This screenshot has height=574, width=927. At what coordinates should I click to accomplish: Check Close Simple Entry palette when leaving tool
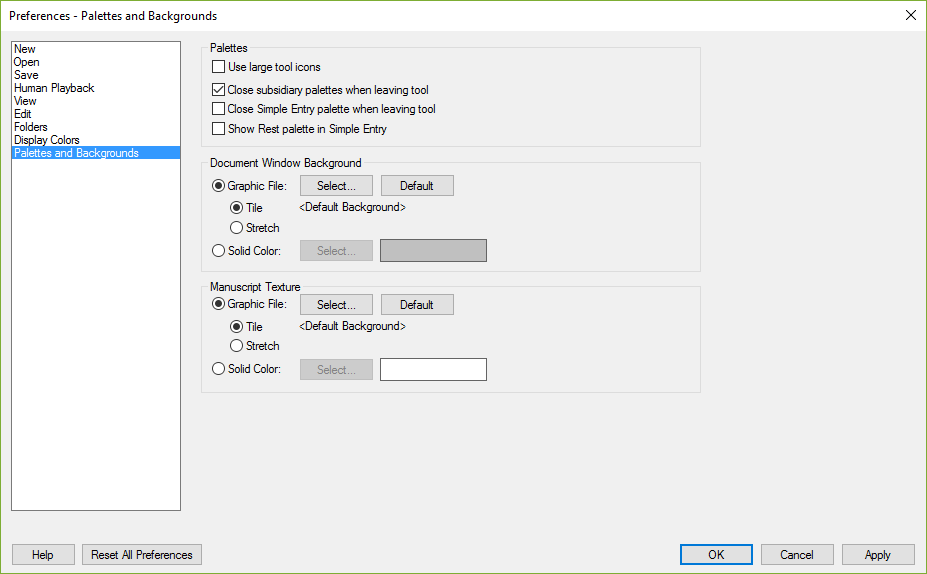[x=218, y=109]
